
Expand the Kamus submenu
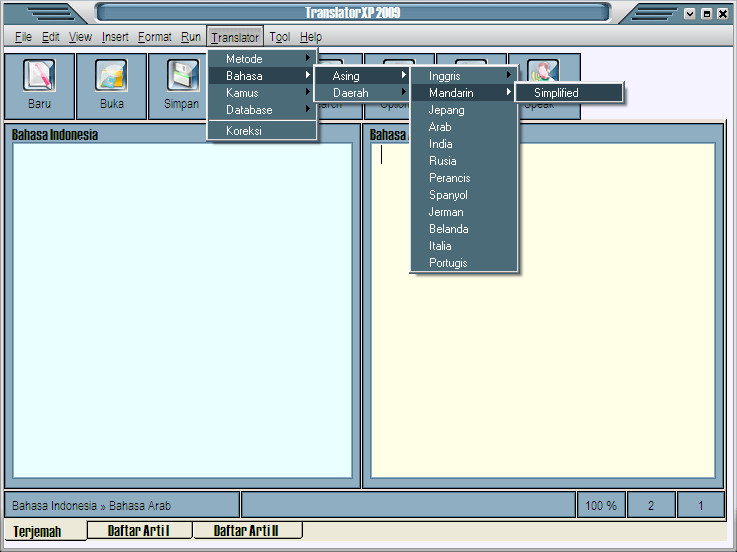point(262,93)
